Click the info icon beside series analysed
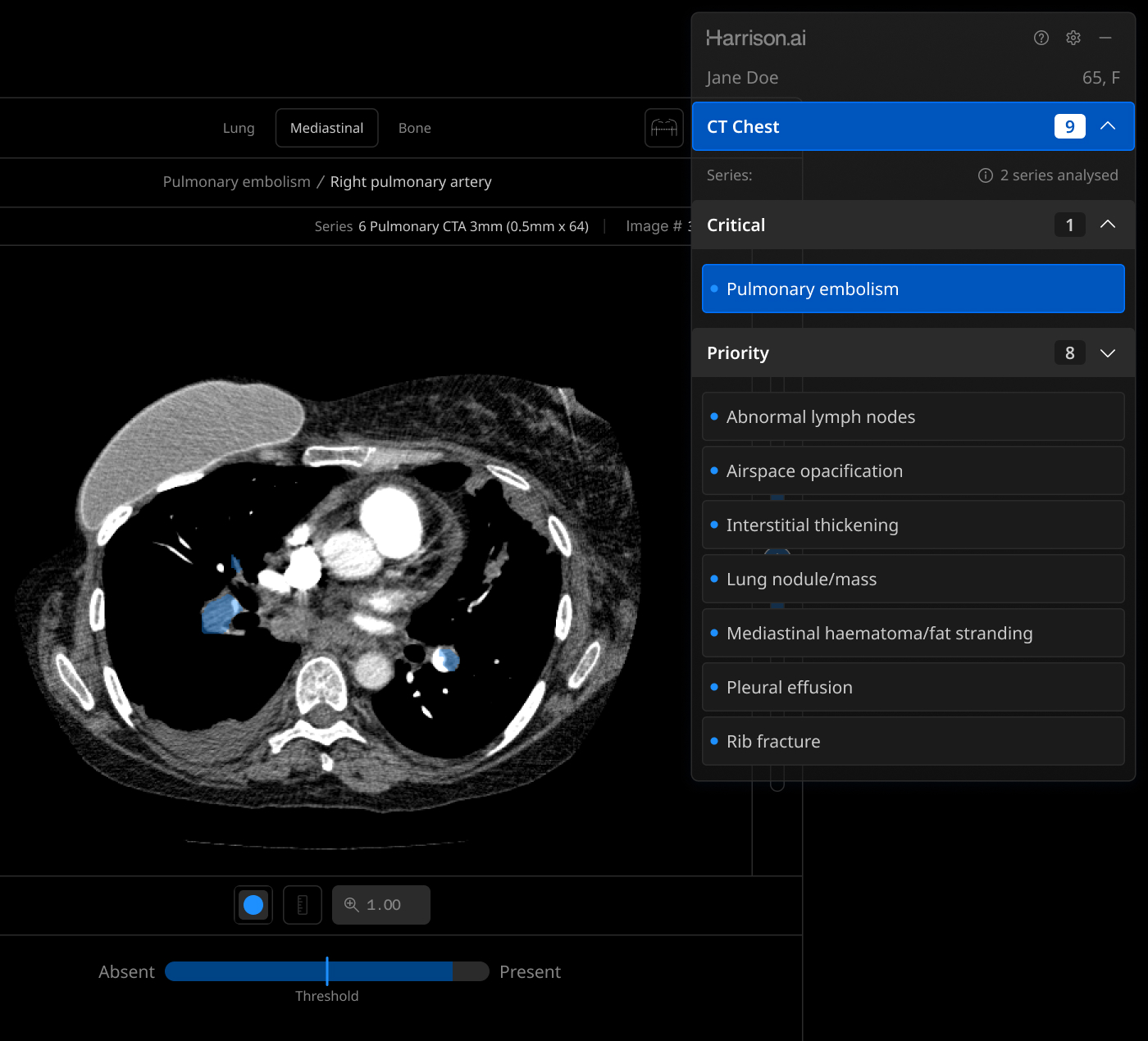Image resolution: width=1148 pixels, height=1041 pixels. [986, 175]
